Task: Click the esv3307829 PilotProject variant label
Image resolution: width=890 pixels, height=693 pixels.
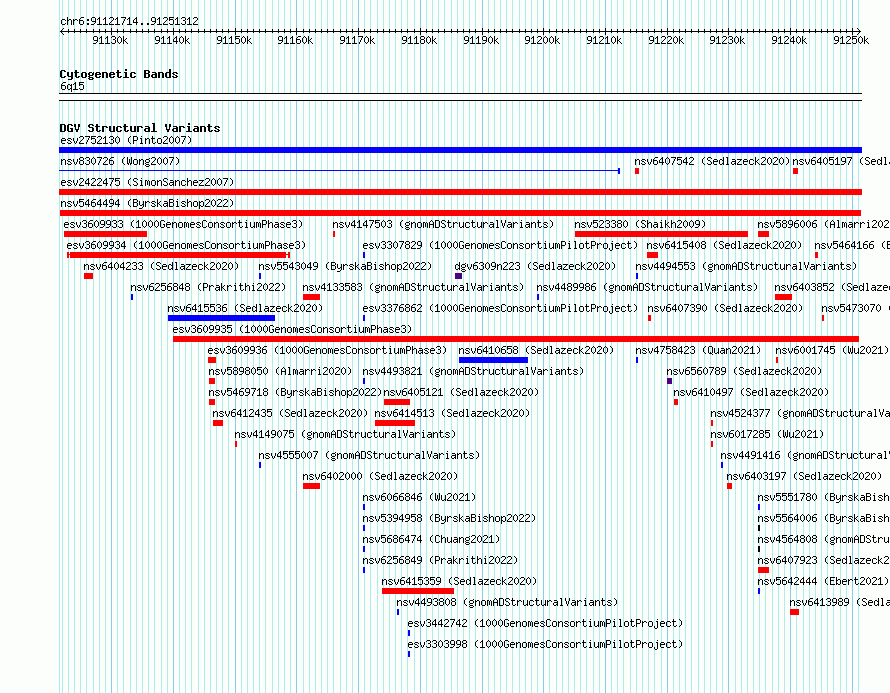Action: (500, 245)
